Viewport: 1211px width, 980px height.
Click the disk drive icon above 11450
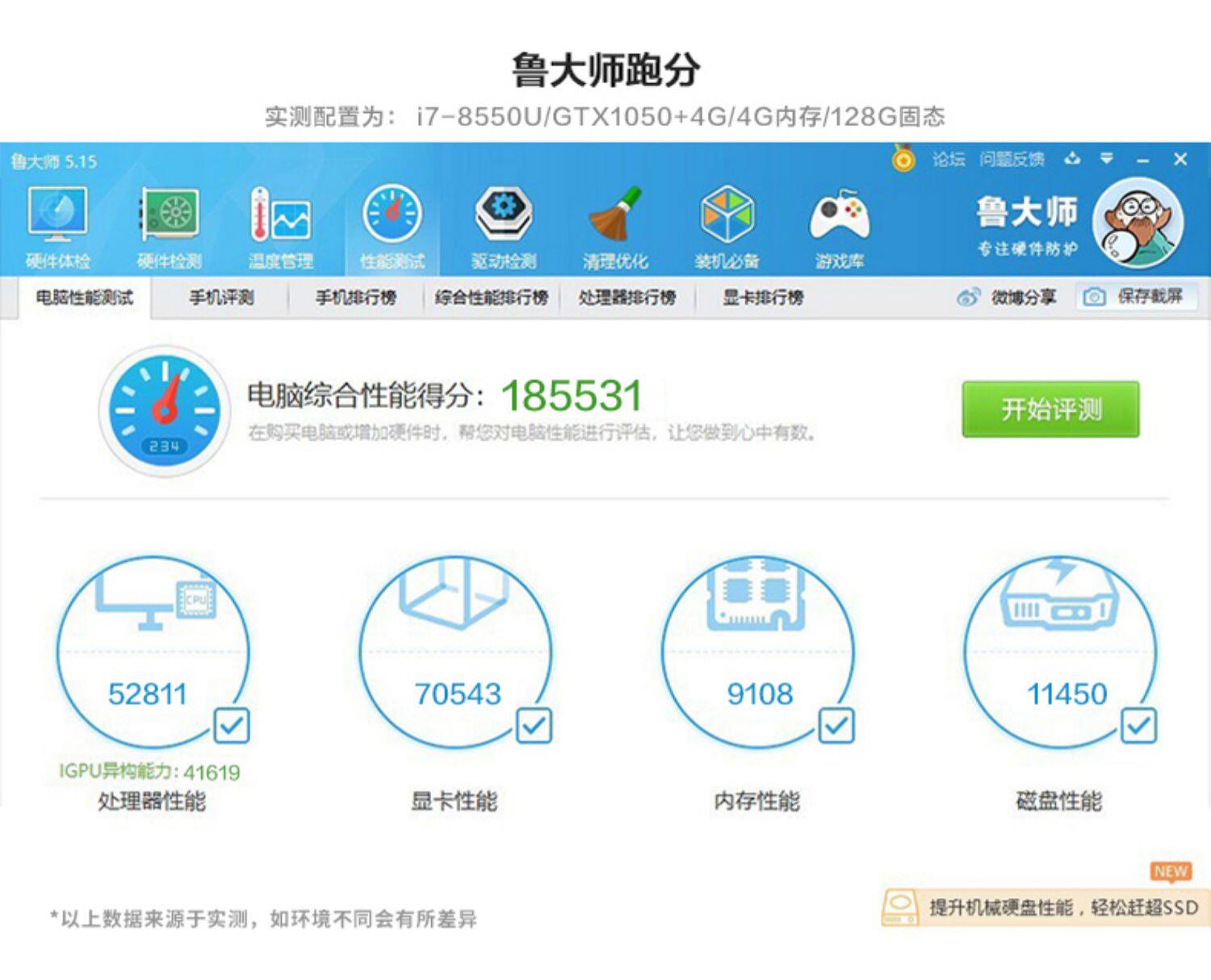point(1060,593)
